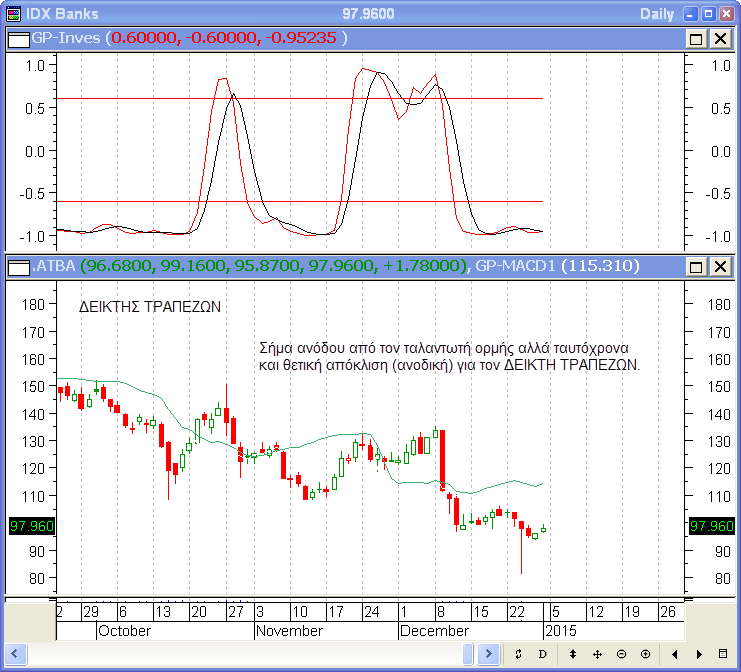Click the four-way move arrows icon

click(x=597, y=654)
